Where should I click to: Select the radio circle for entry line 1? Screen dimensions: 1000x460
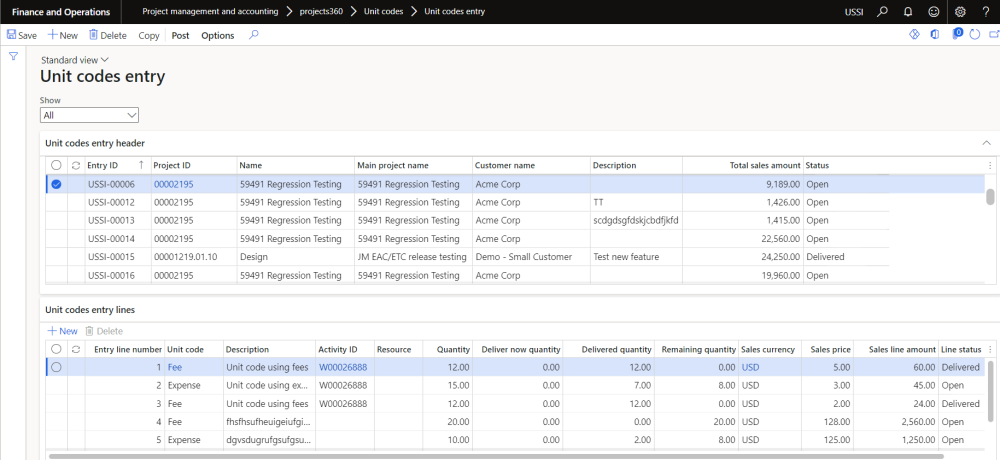(56, 367)
